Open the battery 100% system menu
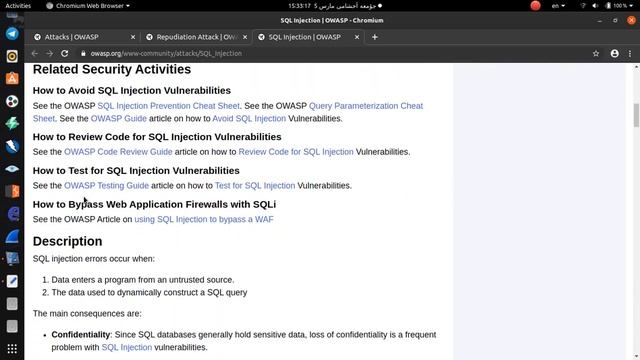 pyautogui.click(x=619, y=6)
